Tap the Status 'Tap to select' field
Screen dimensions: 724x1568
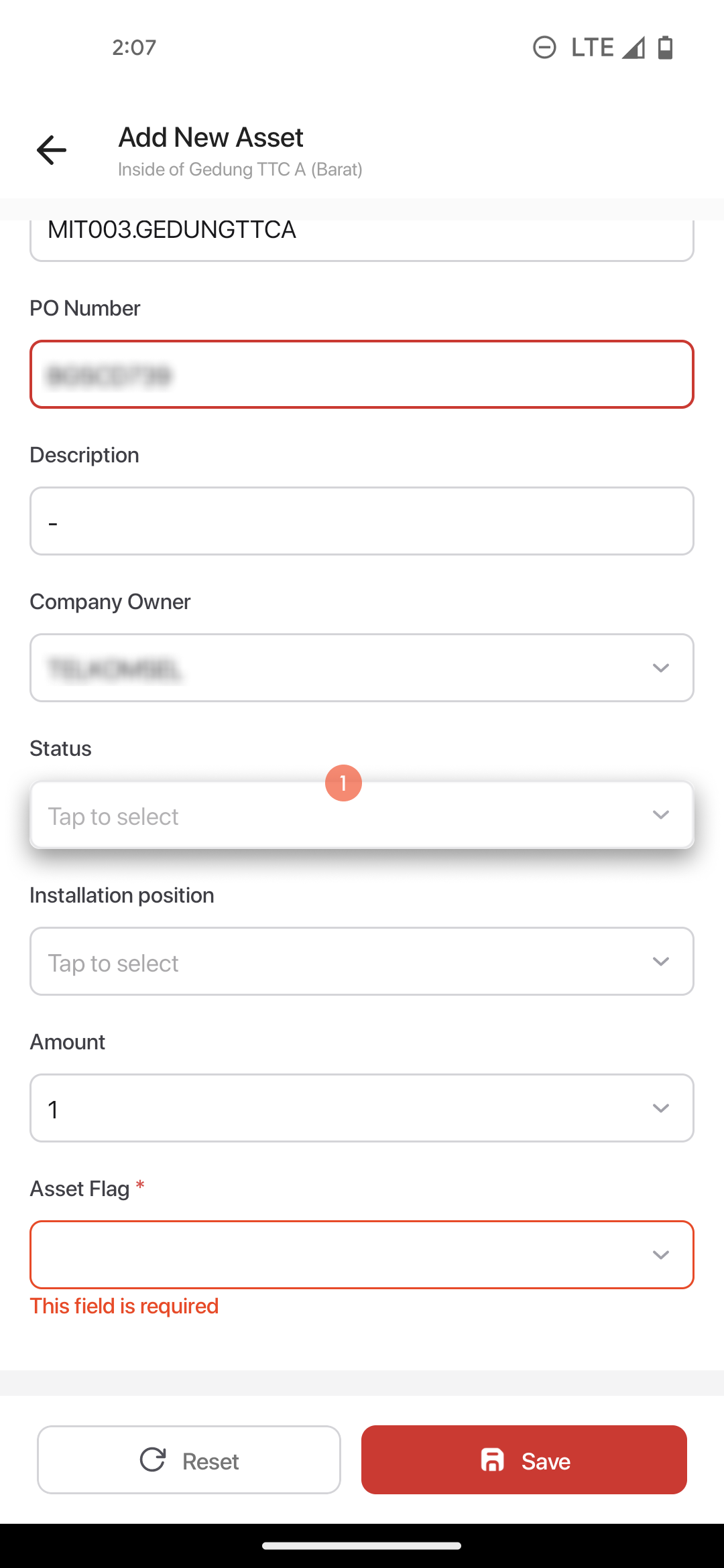(362, 815)
